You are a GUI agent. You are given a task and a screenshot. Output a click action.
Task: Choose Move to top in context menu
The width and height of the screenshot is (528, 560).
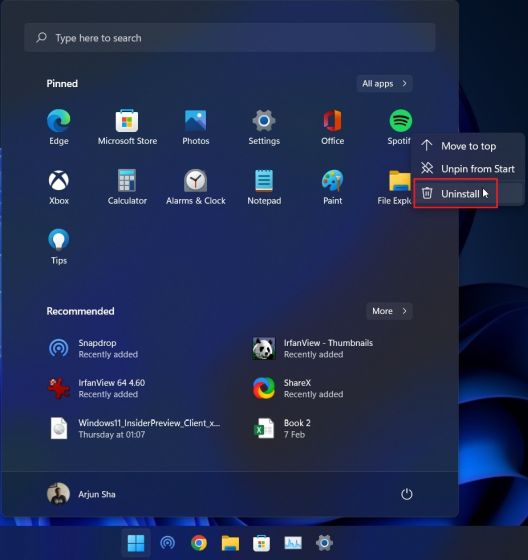(468, 146)
